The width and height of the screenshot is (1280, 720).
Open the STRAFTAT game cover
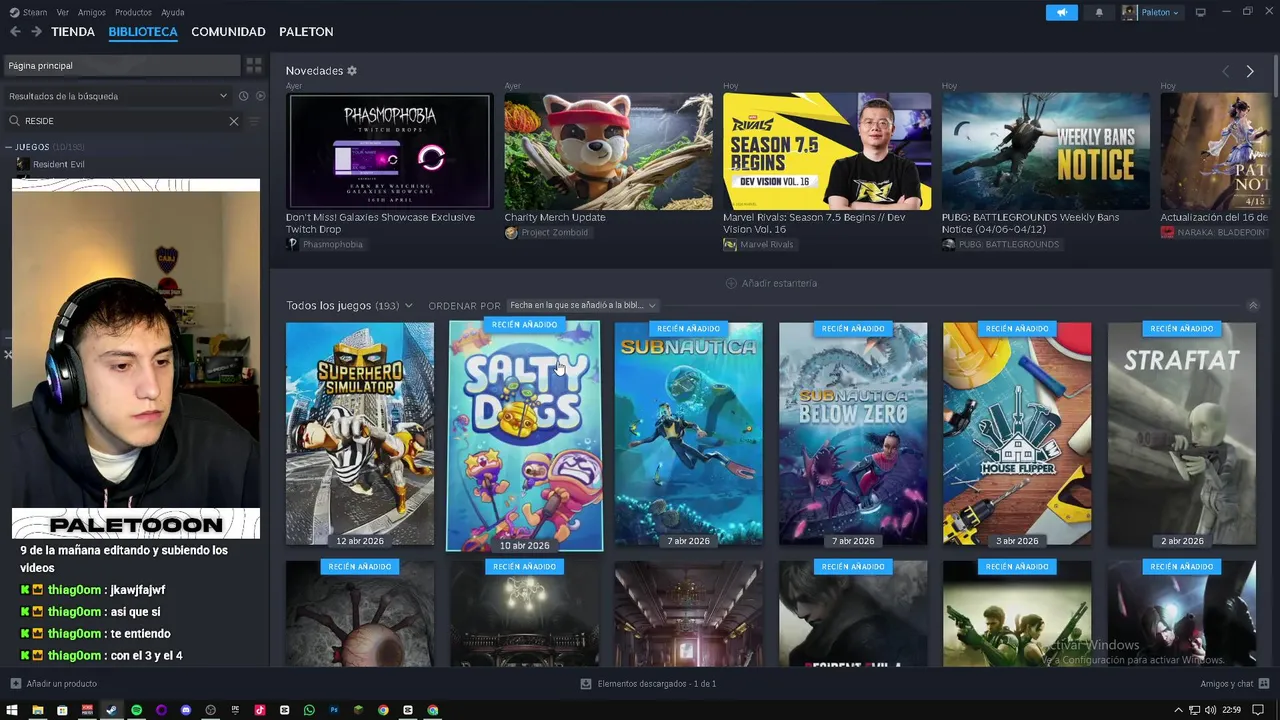click(x=1182, y=434)
